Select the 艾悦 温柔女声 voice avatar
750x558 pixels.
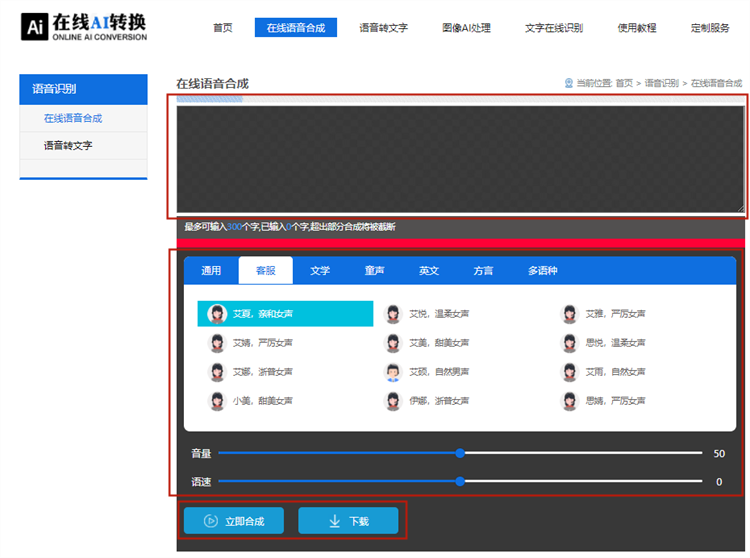click(393, 314)
